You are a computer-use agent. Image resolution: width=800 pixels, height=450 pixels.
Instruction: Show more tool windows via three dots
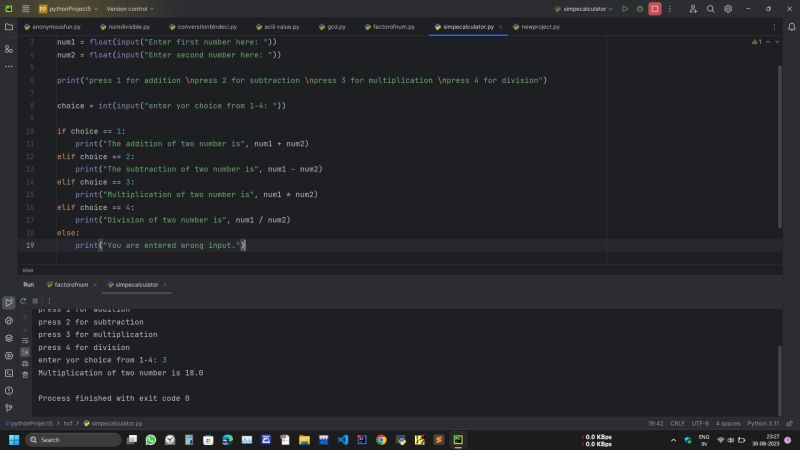(9, 66)
